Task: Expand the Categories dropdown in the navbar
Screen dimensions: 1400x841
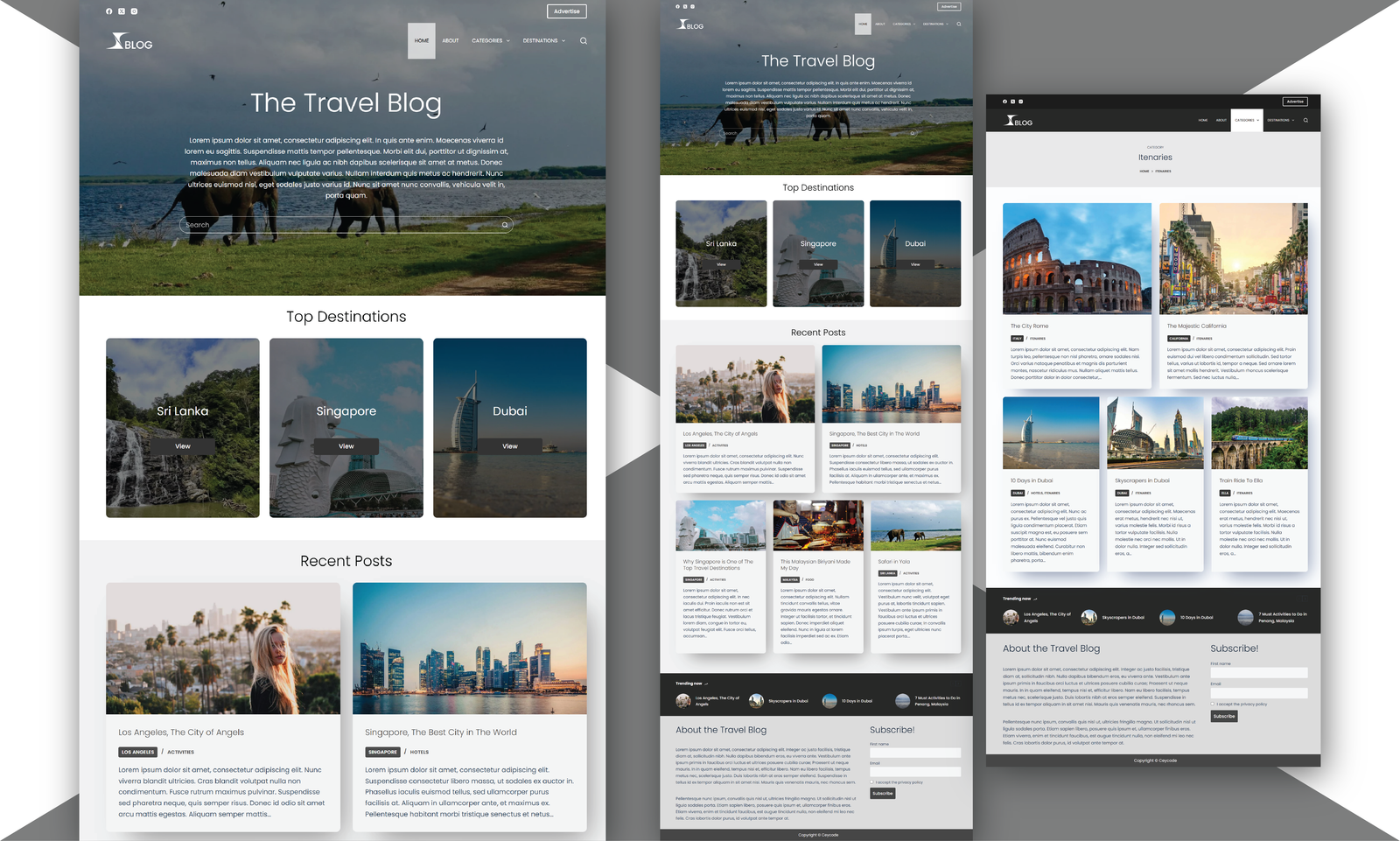Action: pyautogui.click(x=490, y=40)
